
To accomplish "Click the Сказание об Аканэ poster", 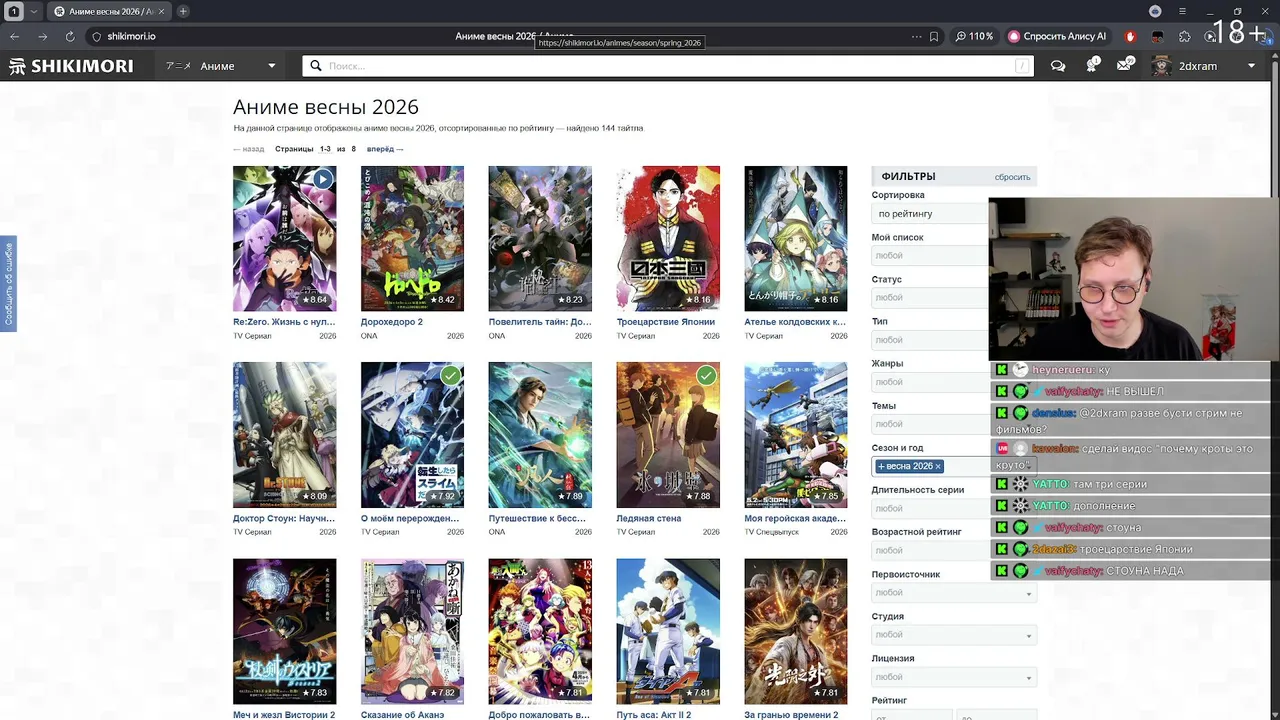I will 412,631.
